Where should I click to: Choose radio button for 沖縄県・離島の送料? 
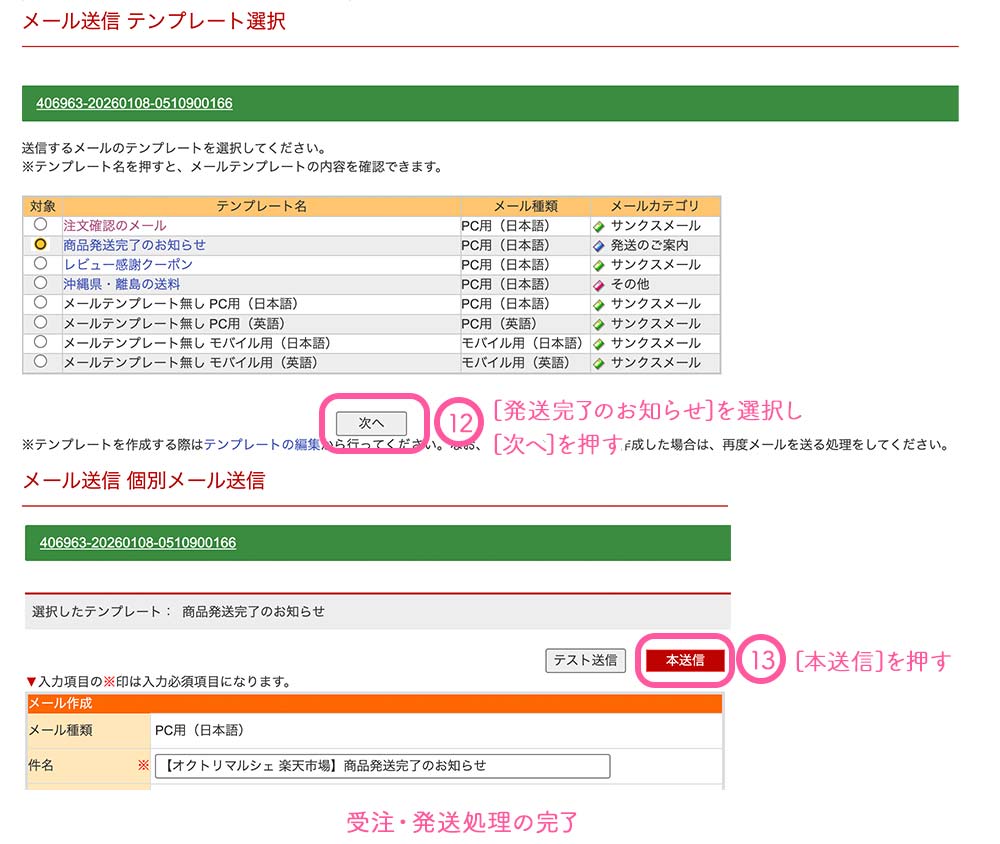[41, 283]
